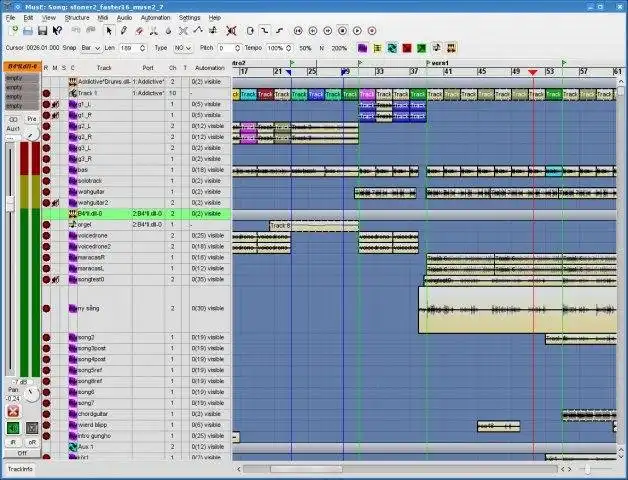This screenshot has width=628, height=480.
Task: Click the grey stereo icon in the mixer strip
Action: tap(32, 428)
